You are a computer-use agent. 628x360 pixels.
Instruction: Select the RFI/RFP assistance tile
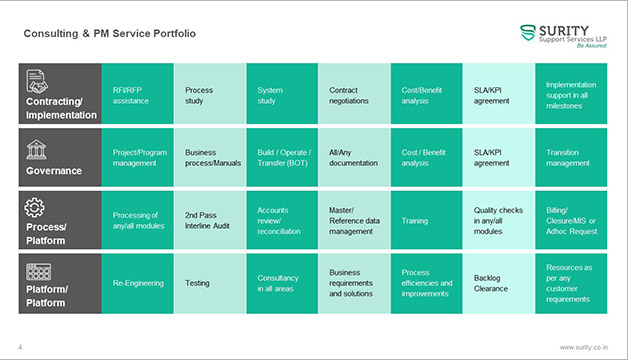tap(137, 94)
